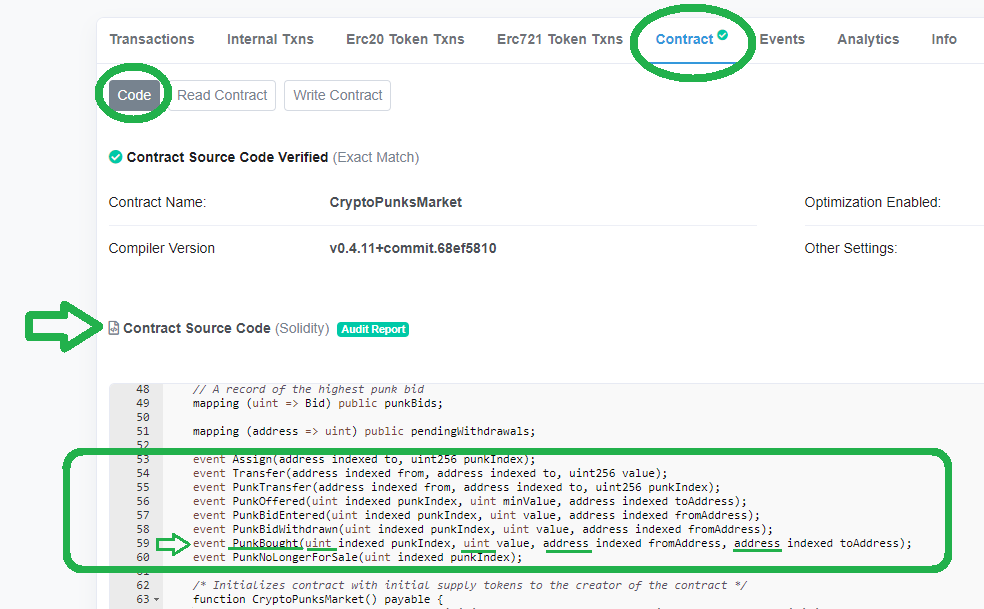
Task: Click the highest punk bid comment line
Action: coord(308,389)
